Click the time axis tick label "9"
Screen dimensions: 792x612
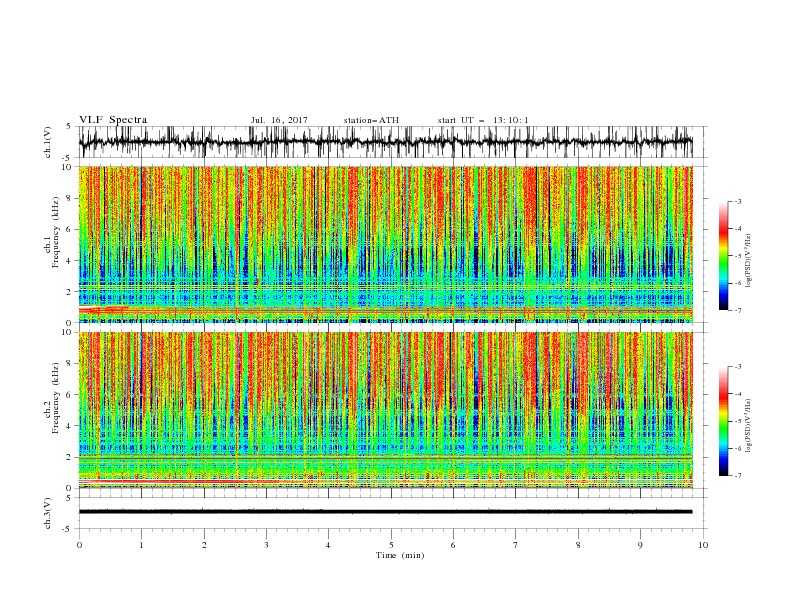[640, 545]
